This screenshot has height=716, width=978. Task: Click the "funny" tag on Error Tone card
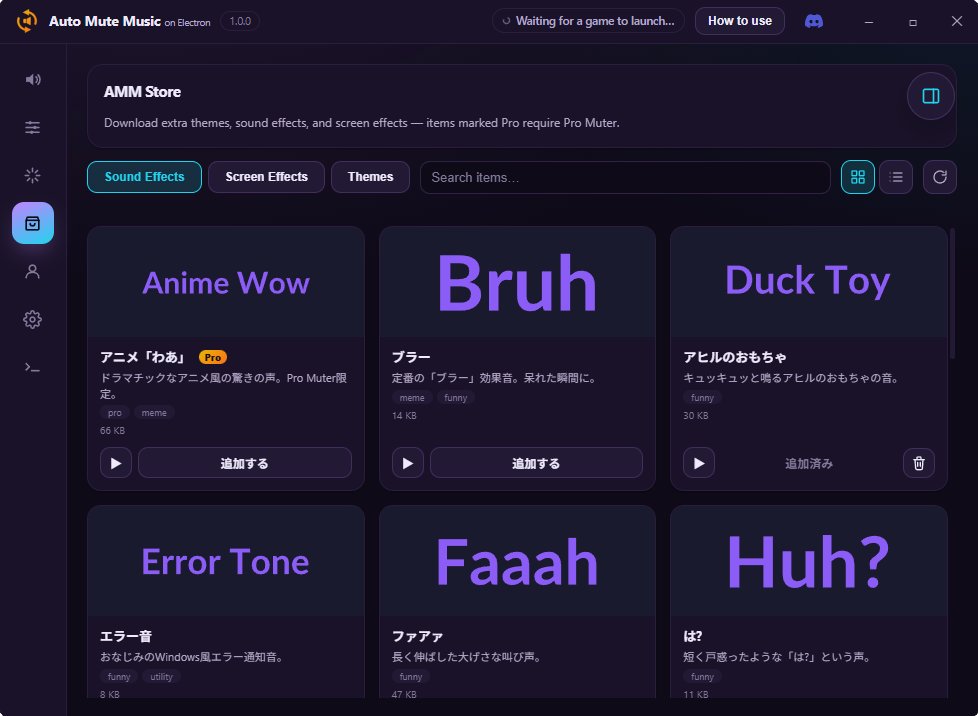click(119, 677)
